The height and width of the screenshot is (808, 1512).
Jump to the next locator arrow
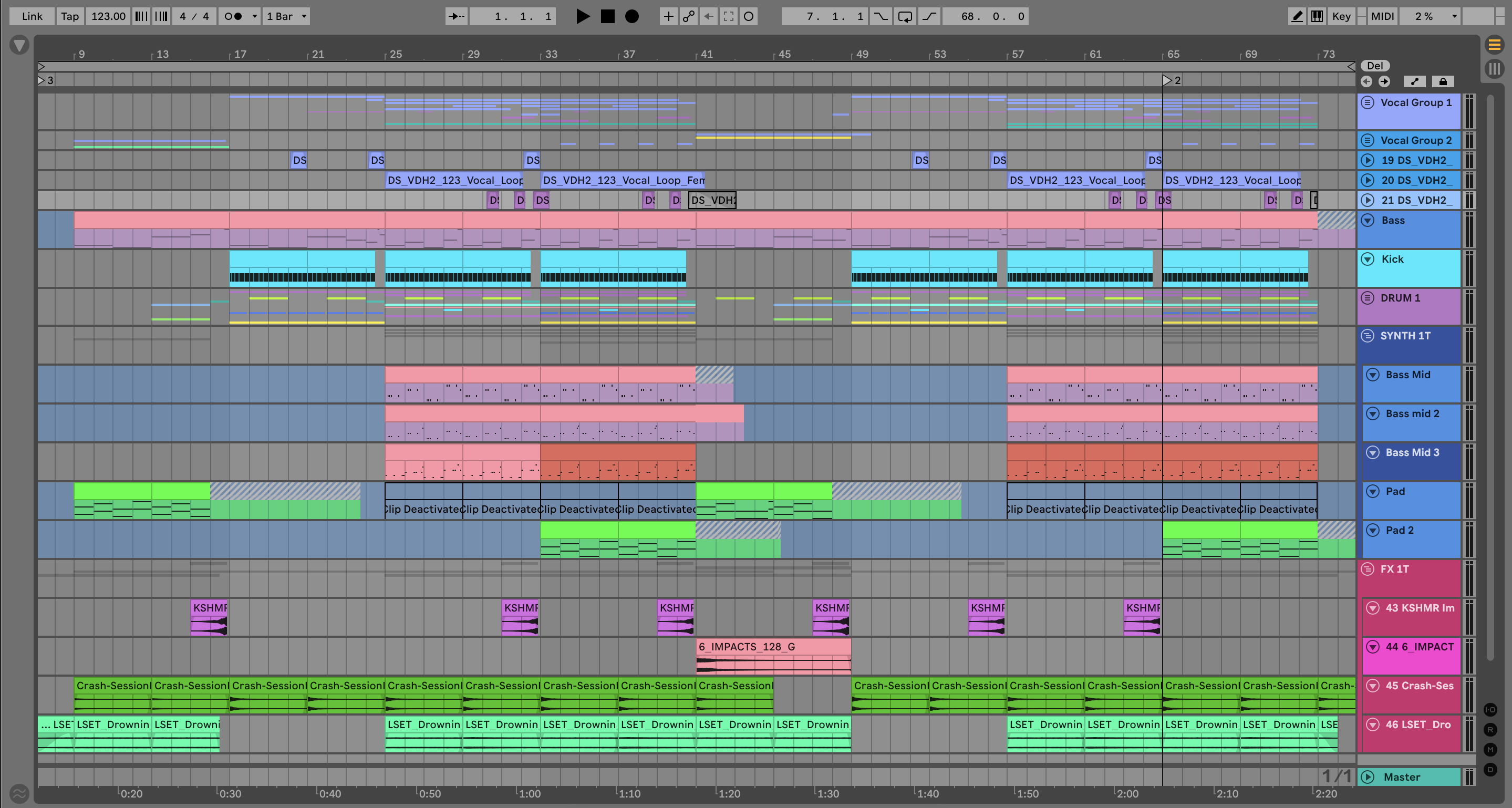point(1384,81)
